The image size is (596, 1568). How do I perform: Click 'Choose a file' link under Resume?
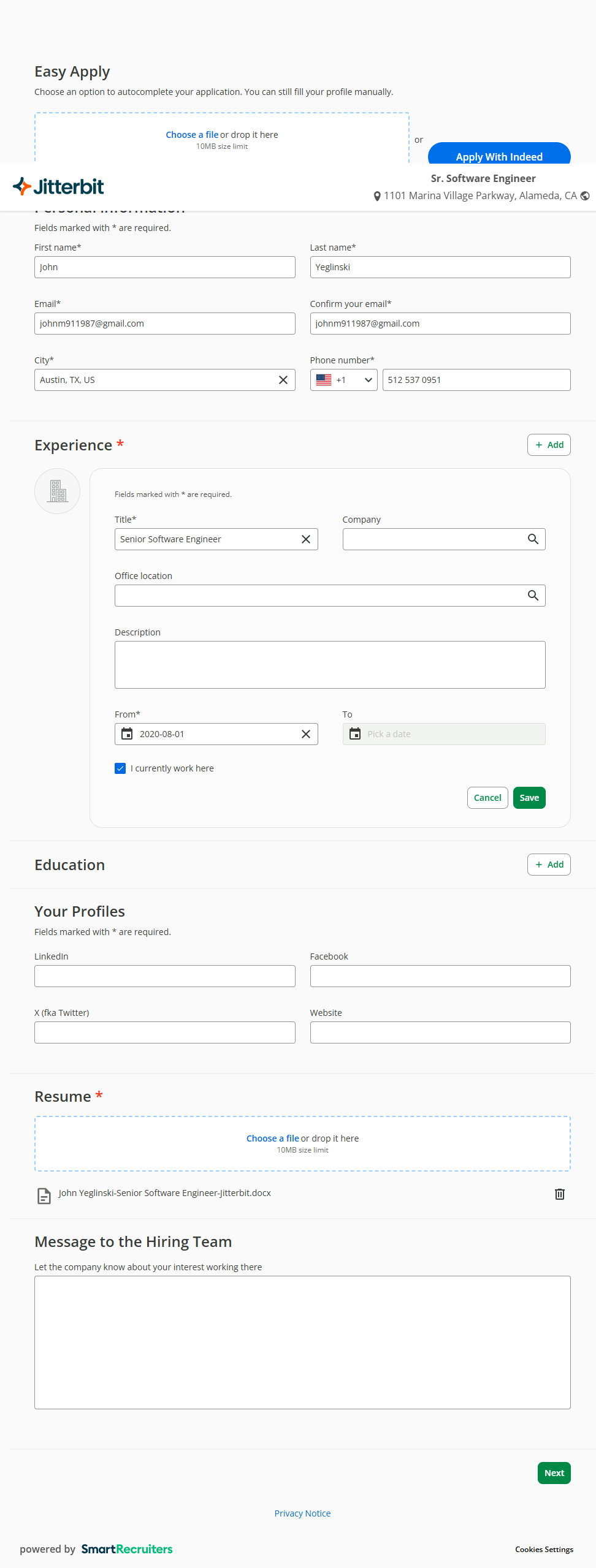click(272, 1138)
